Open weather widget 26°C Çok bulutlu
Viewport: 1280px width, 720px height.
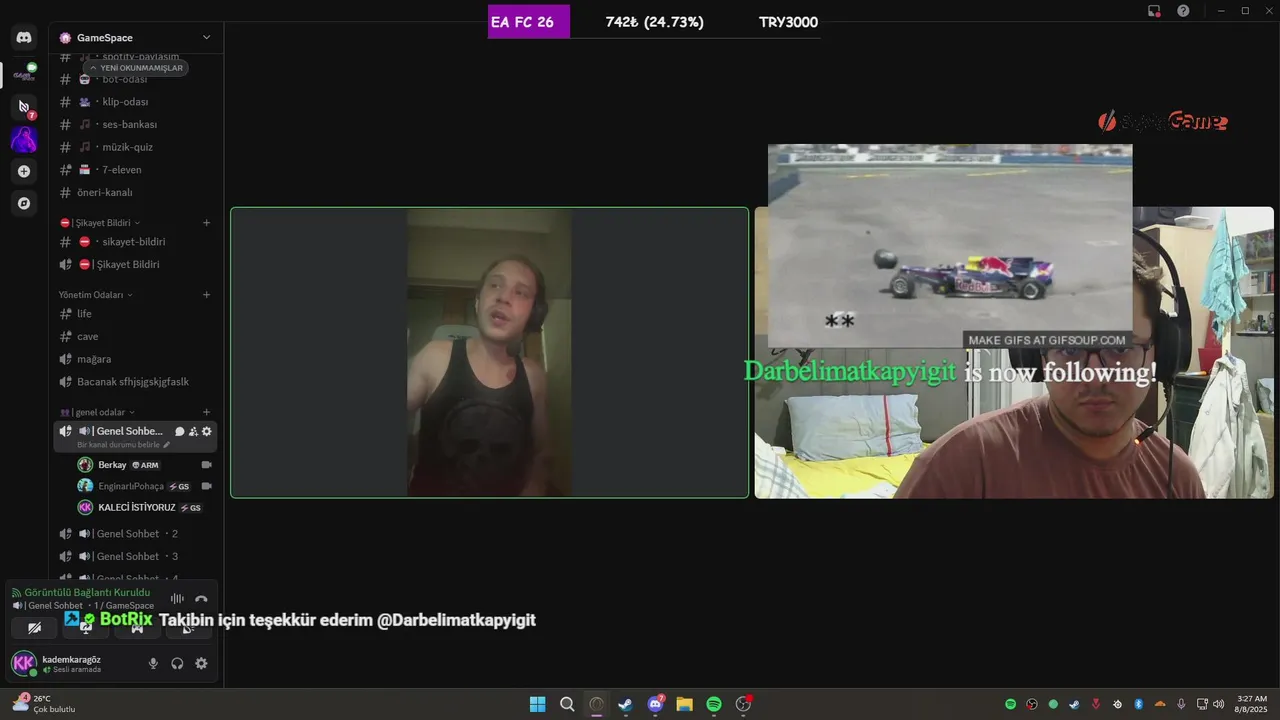point(45,704)
